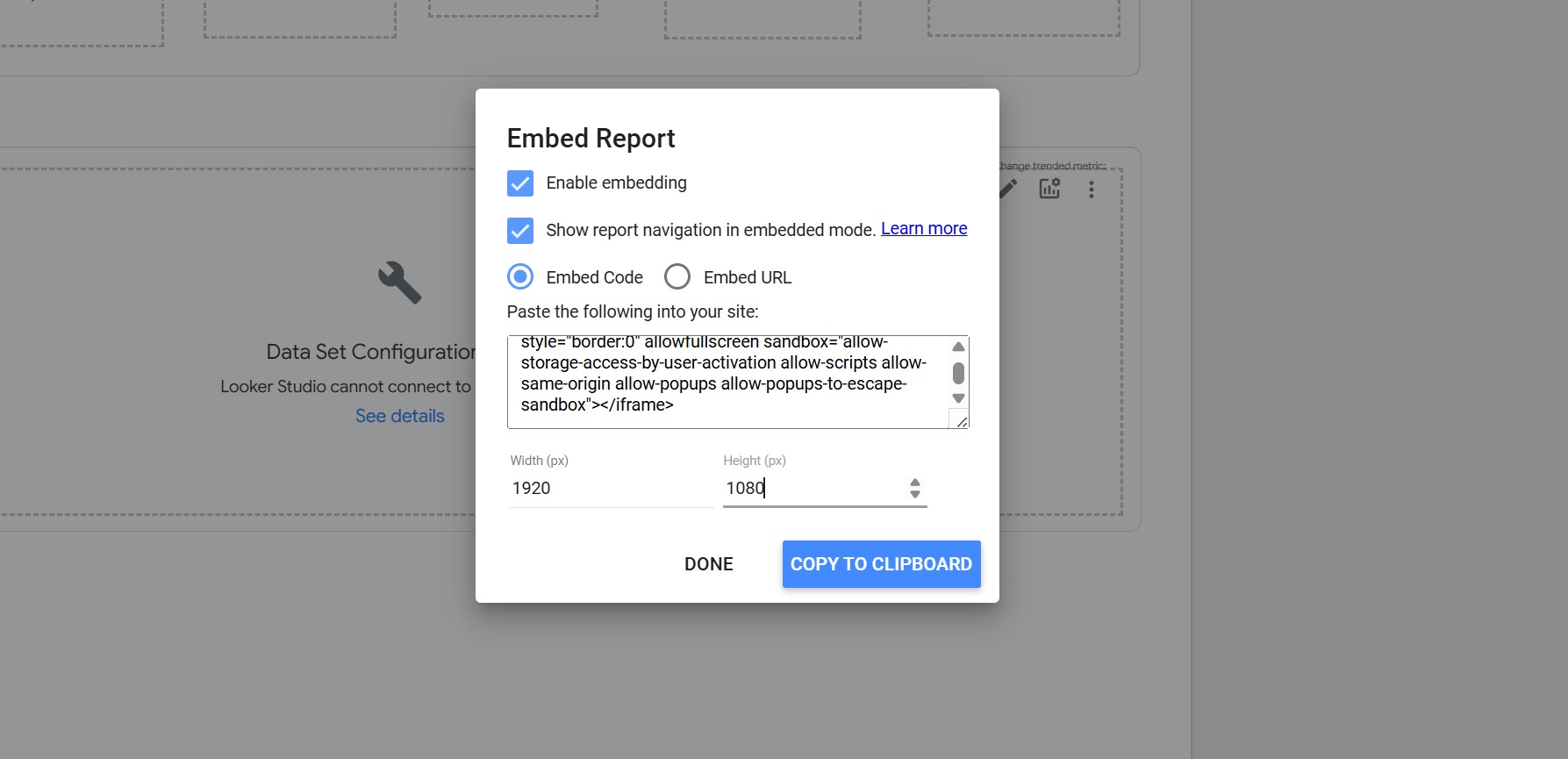The height and width of the screenshot is (759, 1568).
Task: Click COPY TO CLIPBOARD button
Action: (x=882, y=564)
